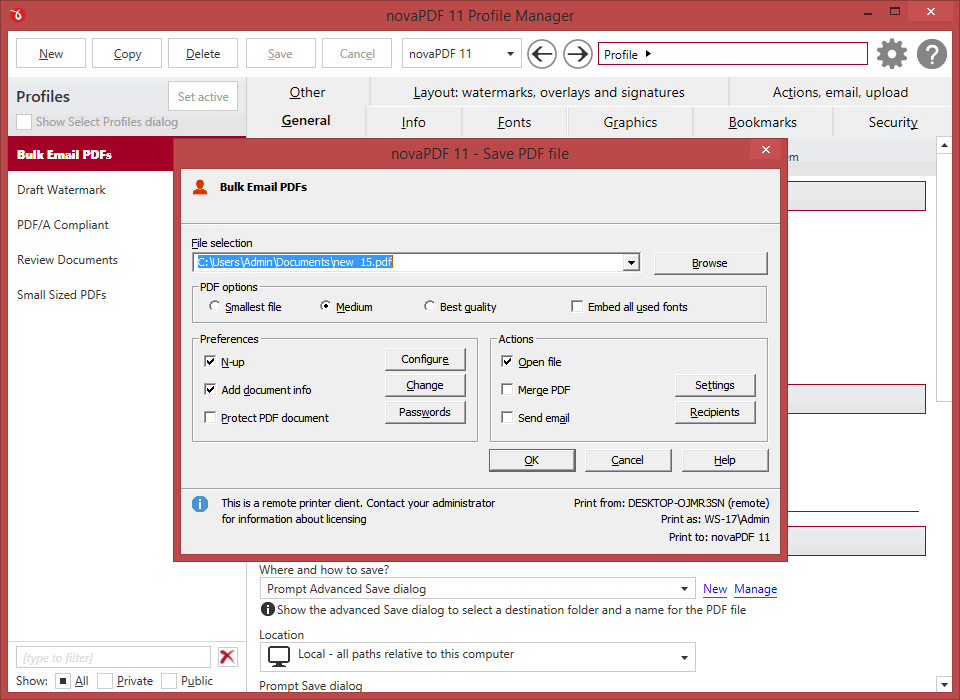Click the forward navigation arrow icon
The image size is (960, 700).
pos(577,54)
